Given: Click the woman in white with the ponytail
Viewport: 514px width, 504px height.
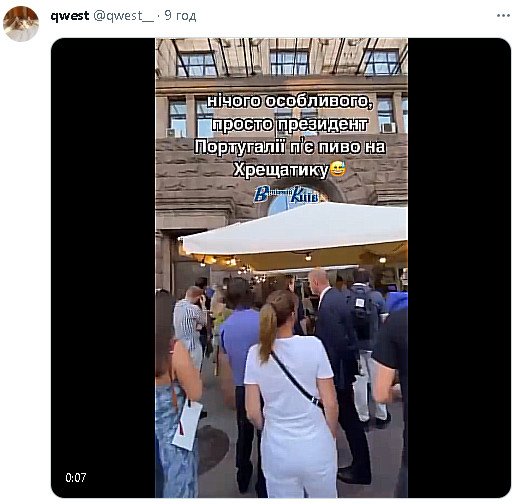Looking at the screenshot, I should tap(291, 393).
